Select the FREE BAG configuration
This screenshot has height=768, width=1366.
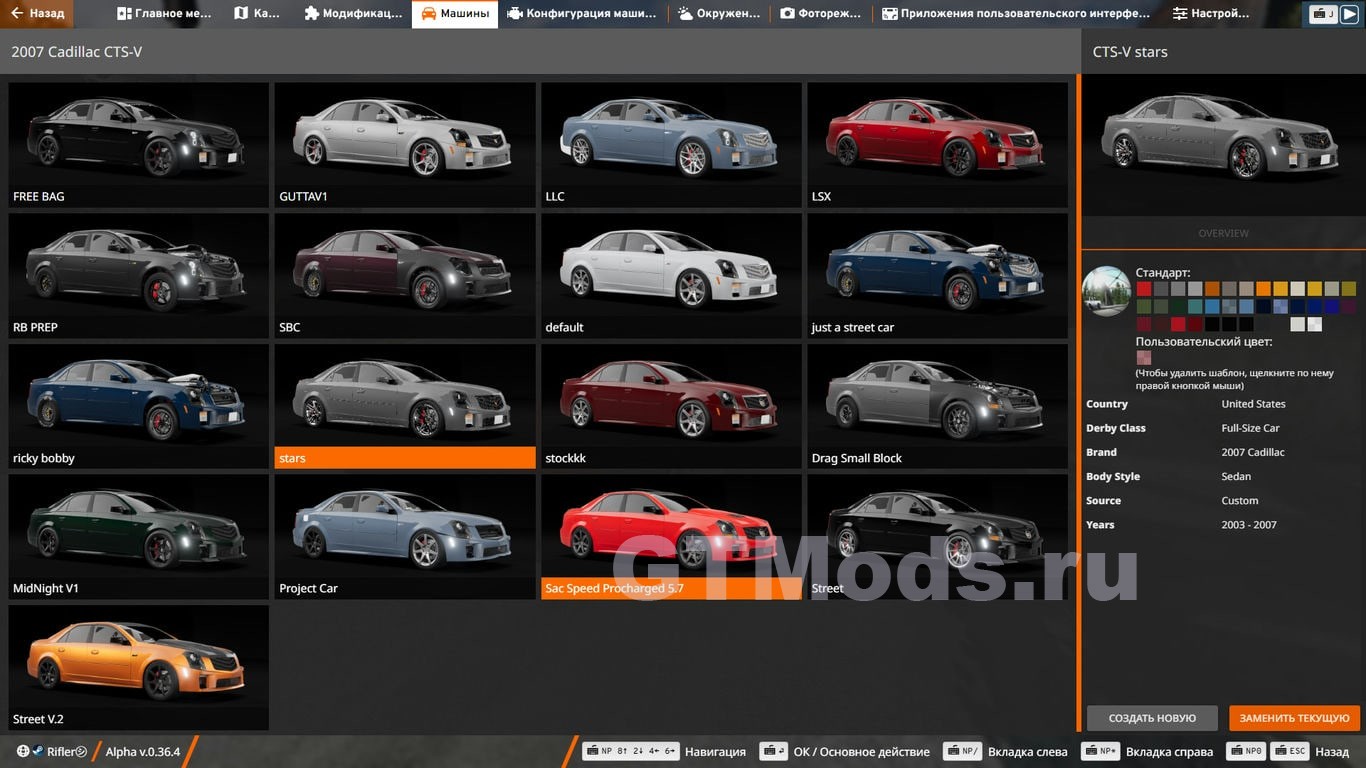tap(138, 145)
